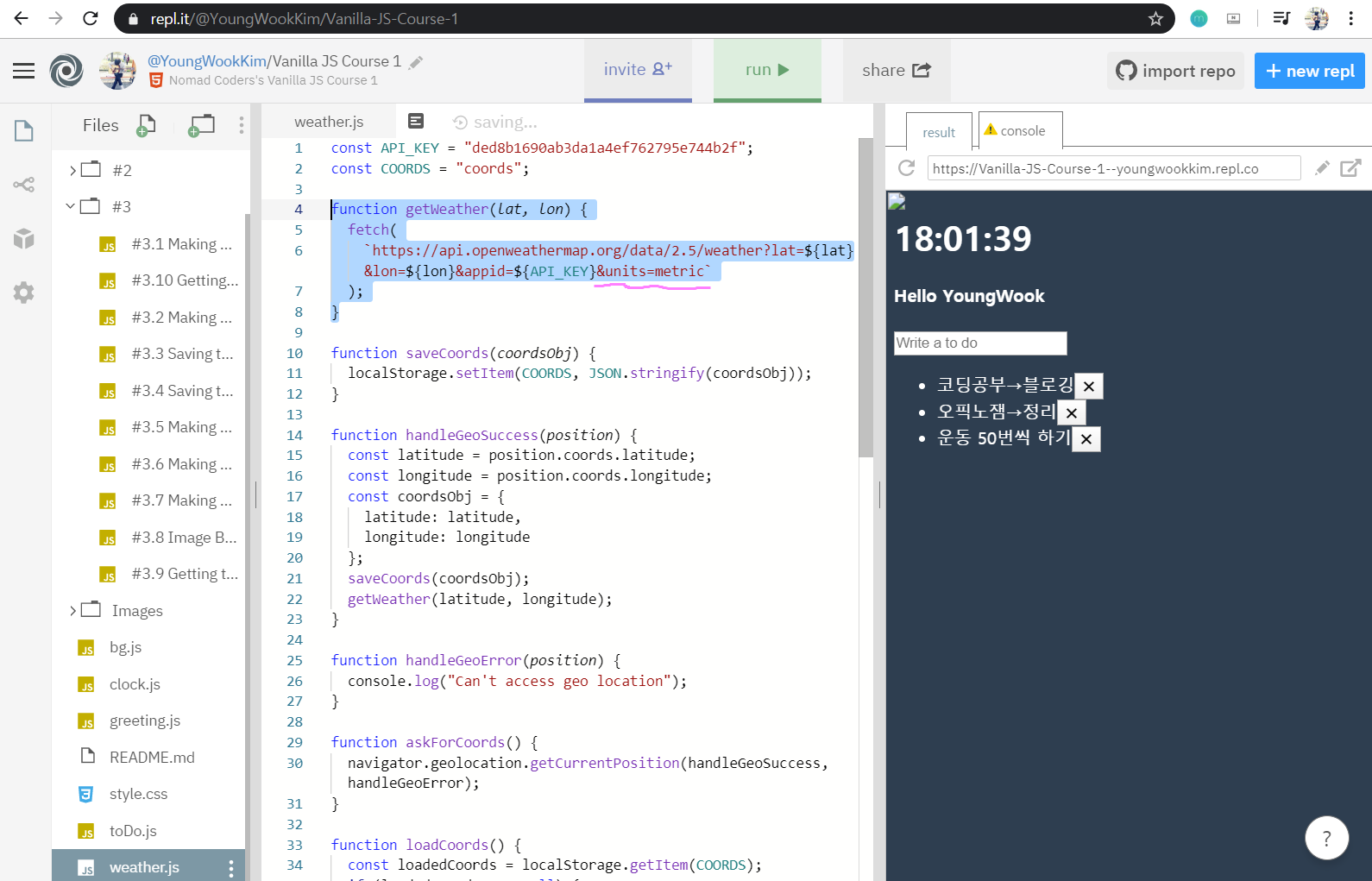
Task: Open the bg.js file
Action: click(110, 647)
